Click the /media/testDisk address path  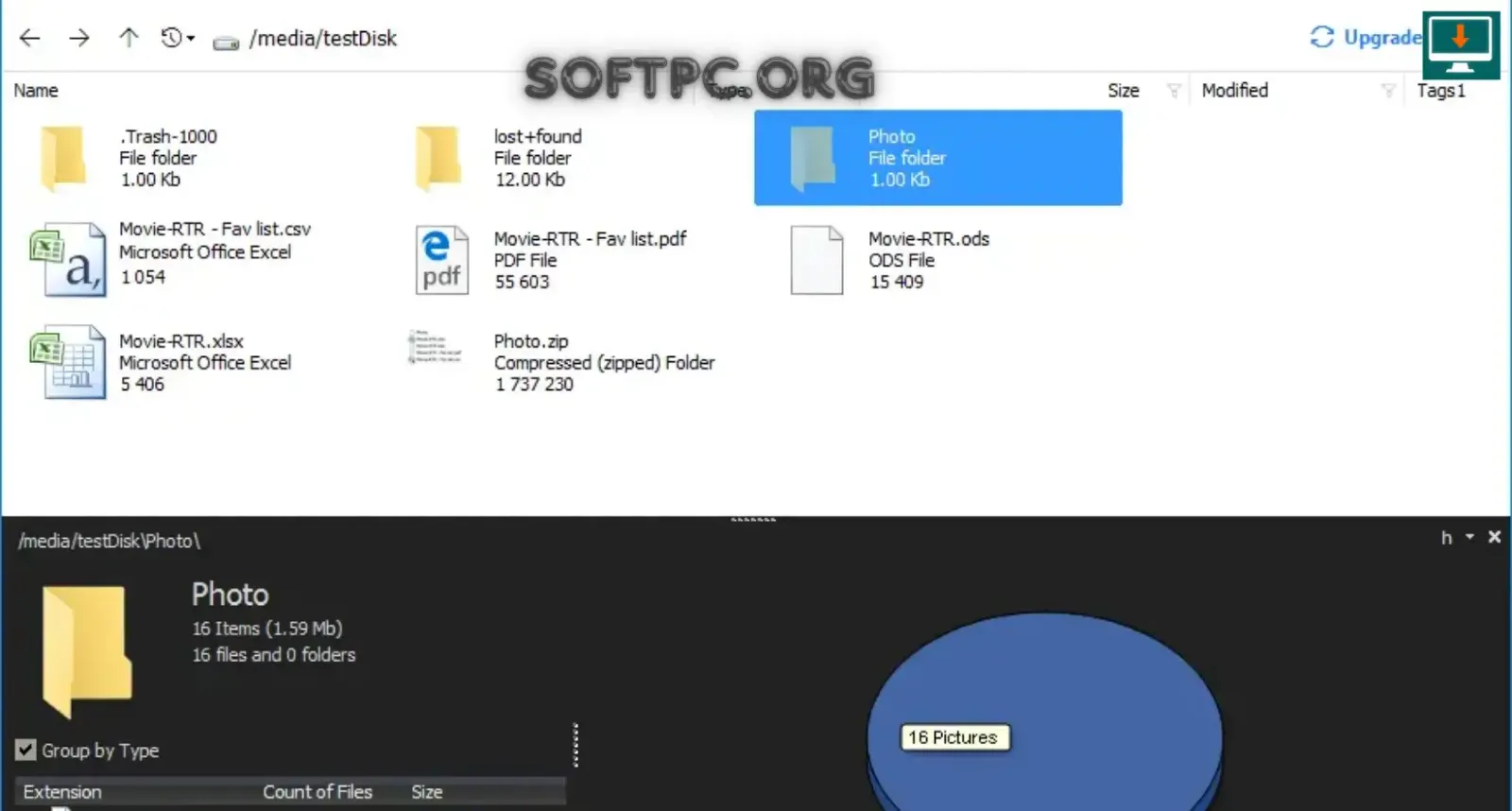click(x=322, y=38)
